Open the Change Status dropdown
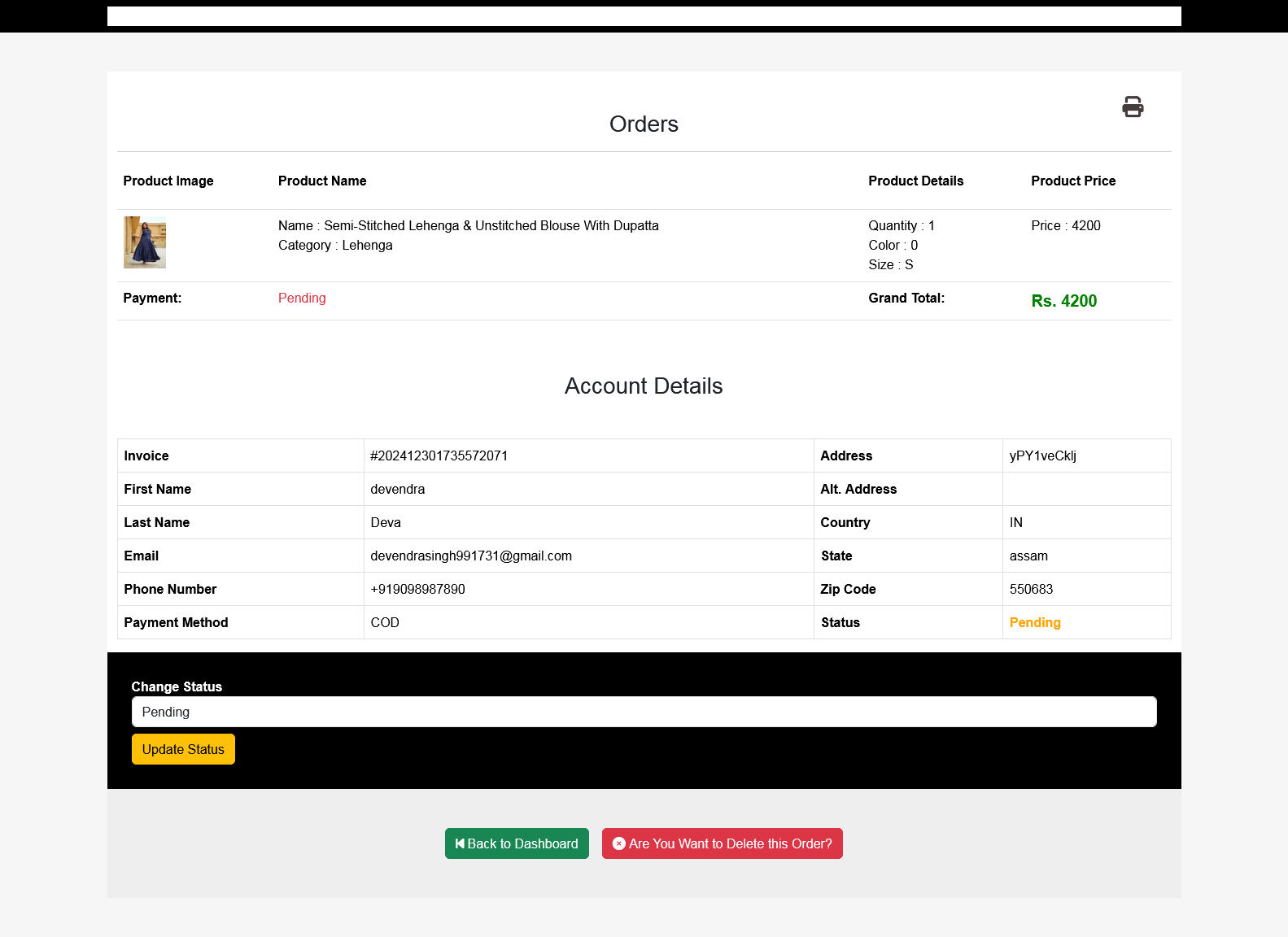1288x937 pixels. point(644,712)
